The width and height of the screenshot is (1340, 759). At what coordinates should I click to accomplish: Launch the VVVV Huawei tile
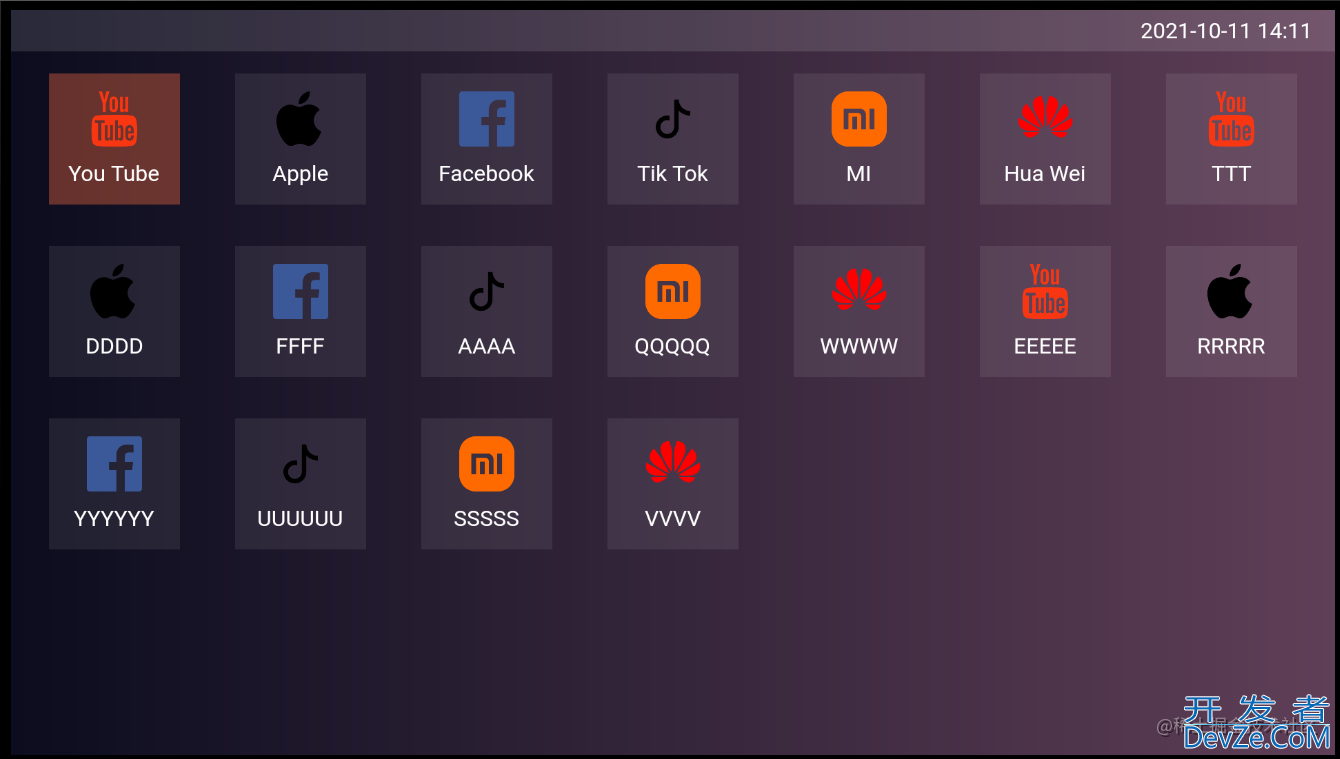tap(673, 484)
